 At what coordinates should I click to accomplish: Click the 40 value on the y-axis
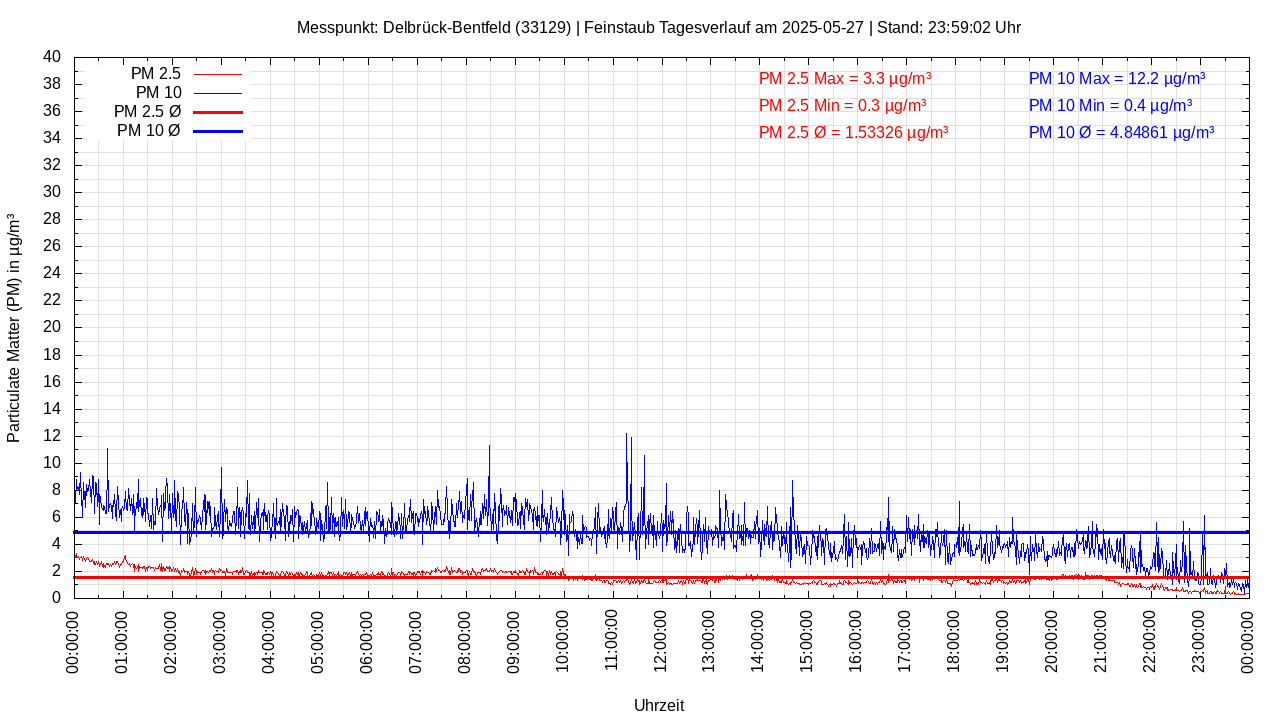tap(52, 57)
